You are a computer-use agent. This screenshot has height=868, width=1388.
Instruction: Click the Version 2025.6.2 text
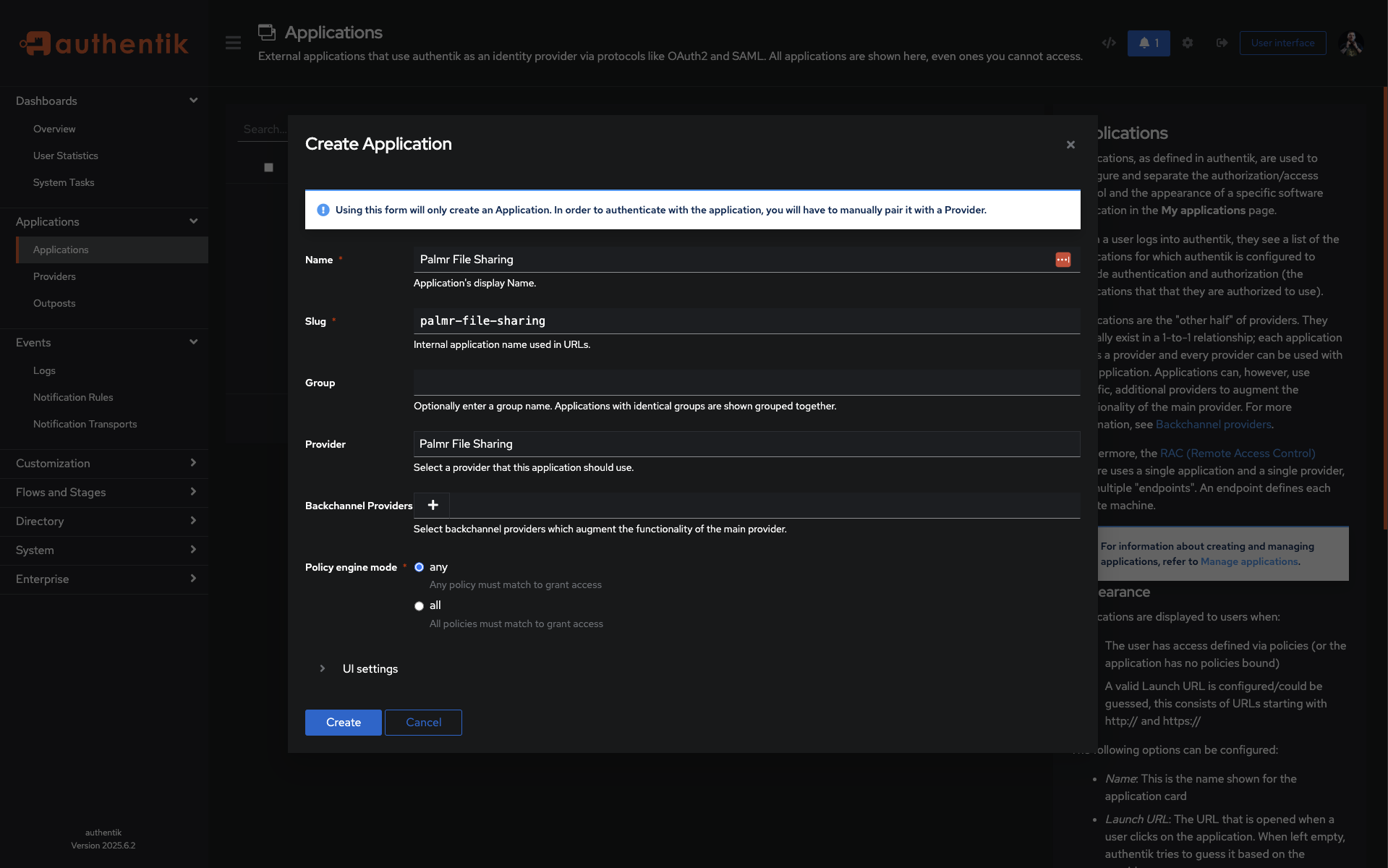coord(103,846)
